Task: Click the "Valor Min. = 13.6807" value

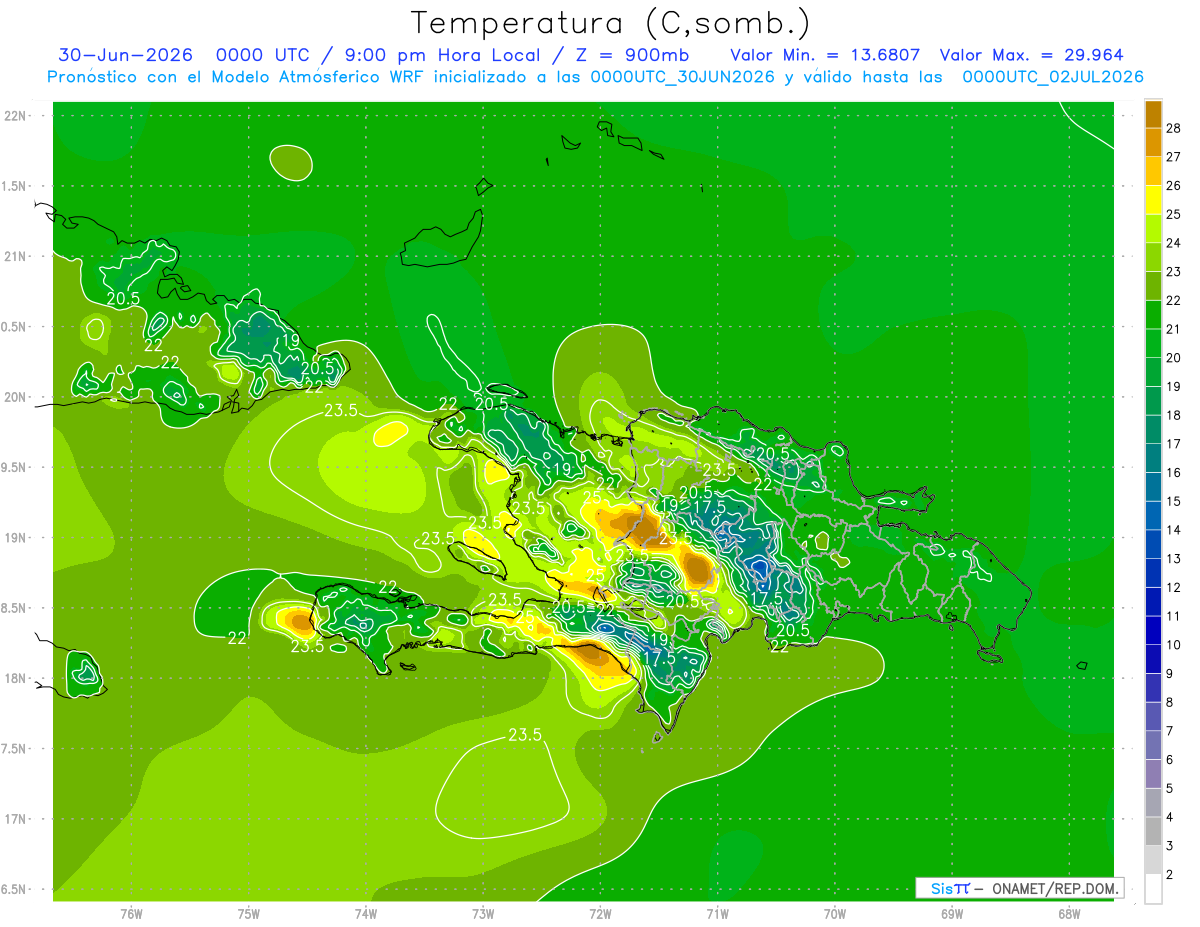Action: pyautogui.click(x=825, y=55)
